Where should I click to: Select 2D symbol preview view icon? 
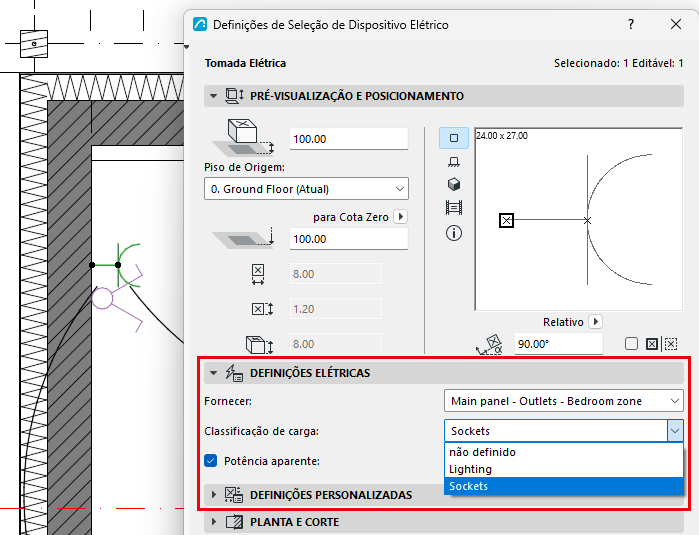454,138
